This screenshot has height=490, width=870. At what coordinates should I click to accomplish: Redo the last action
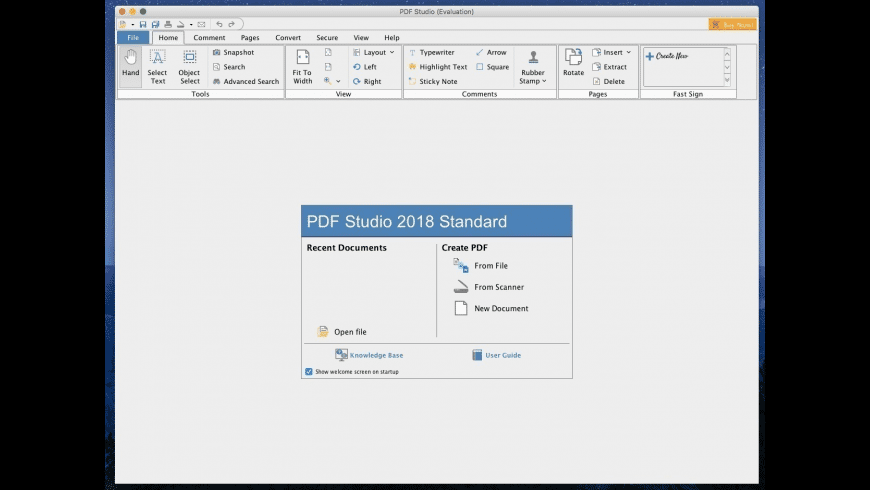tap(231, 24)
